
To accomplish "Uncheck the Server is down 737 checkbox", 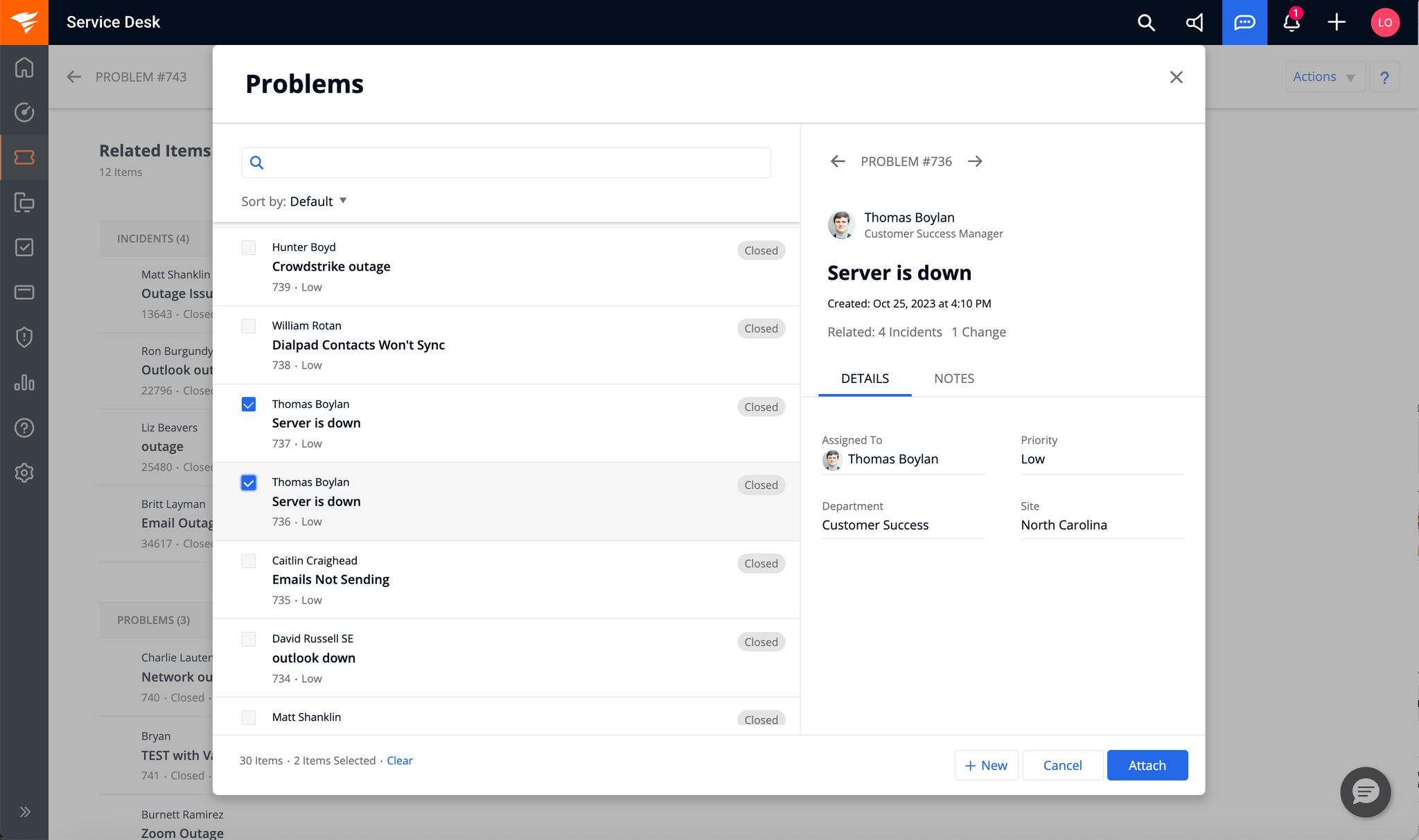I will (x=249, y=404).
